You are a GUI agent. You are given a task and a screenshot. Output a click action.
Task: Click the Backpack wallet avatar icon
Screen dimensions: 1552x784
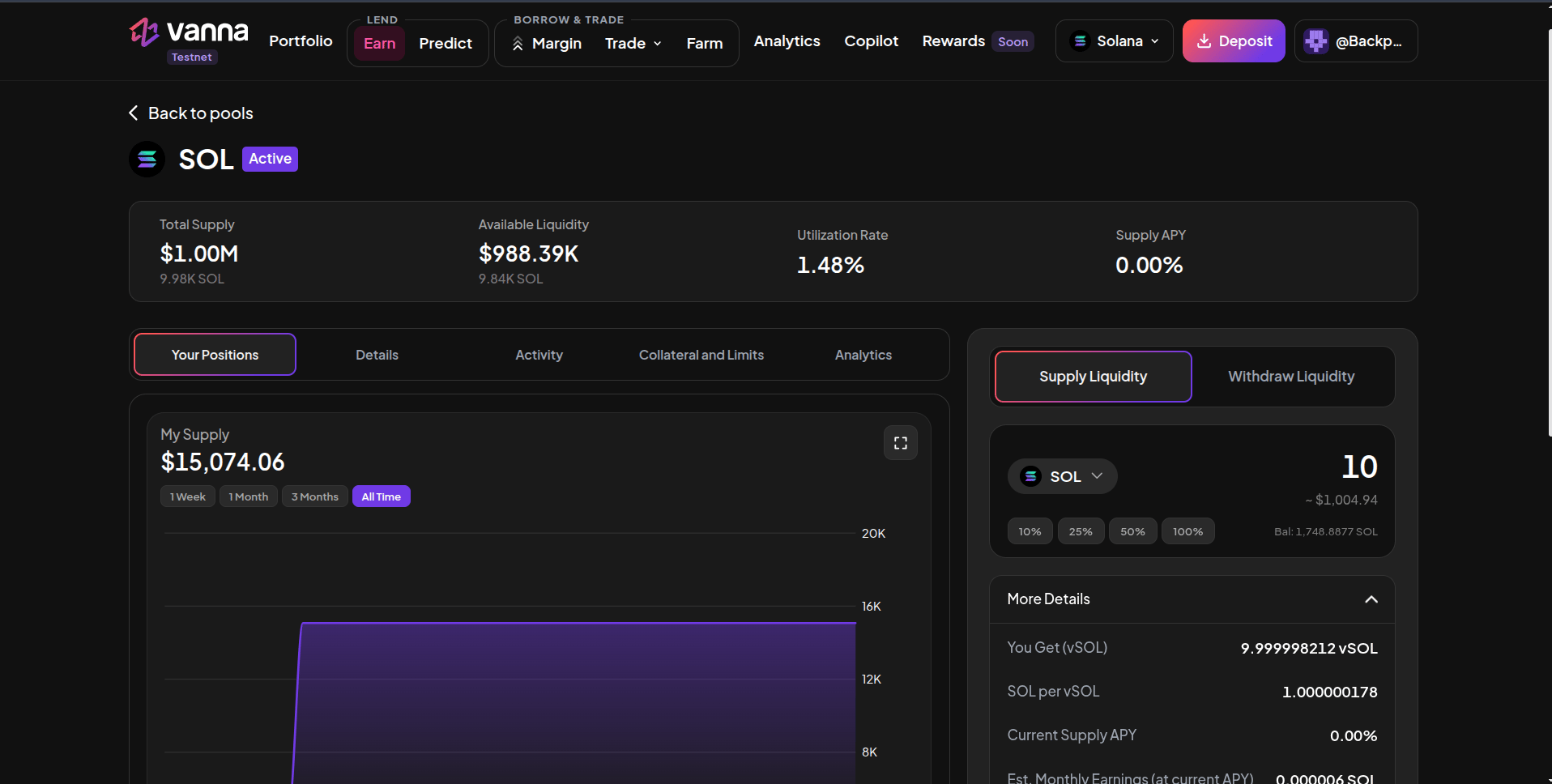pos(1316,41)
